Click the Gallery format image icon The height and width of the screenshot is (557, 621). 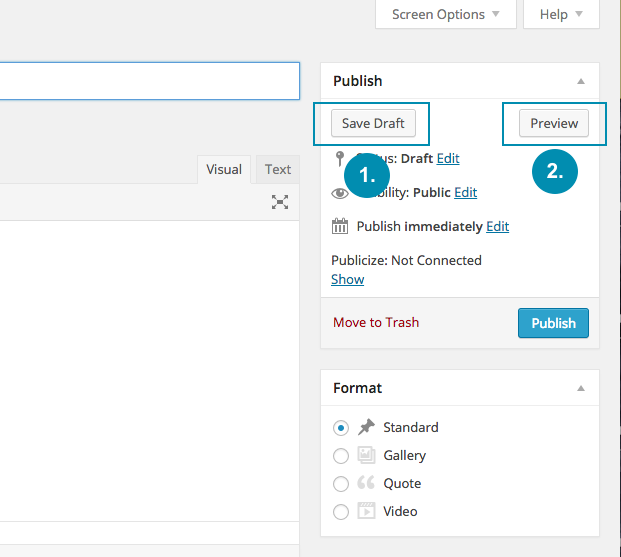coord(366,455)
